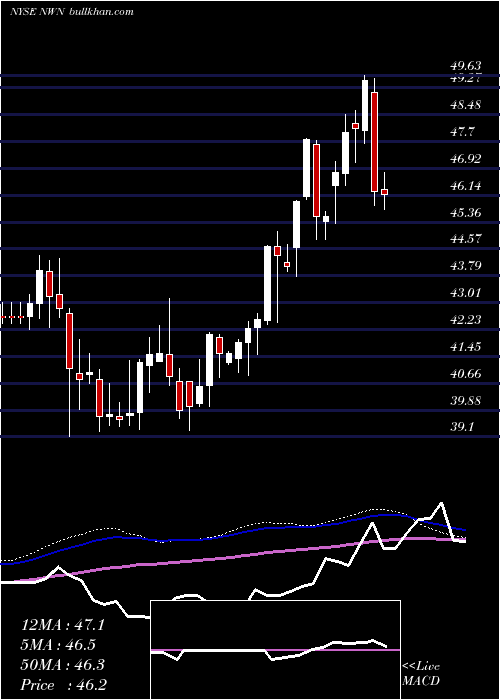This screenshot has width=500, height=700.
Task: Click the 43.79 price axis label
Action: 466,266
